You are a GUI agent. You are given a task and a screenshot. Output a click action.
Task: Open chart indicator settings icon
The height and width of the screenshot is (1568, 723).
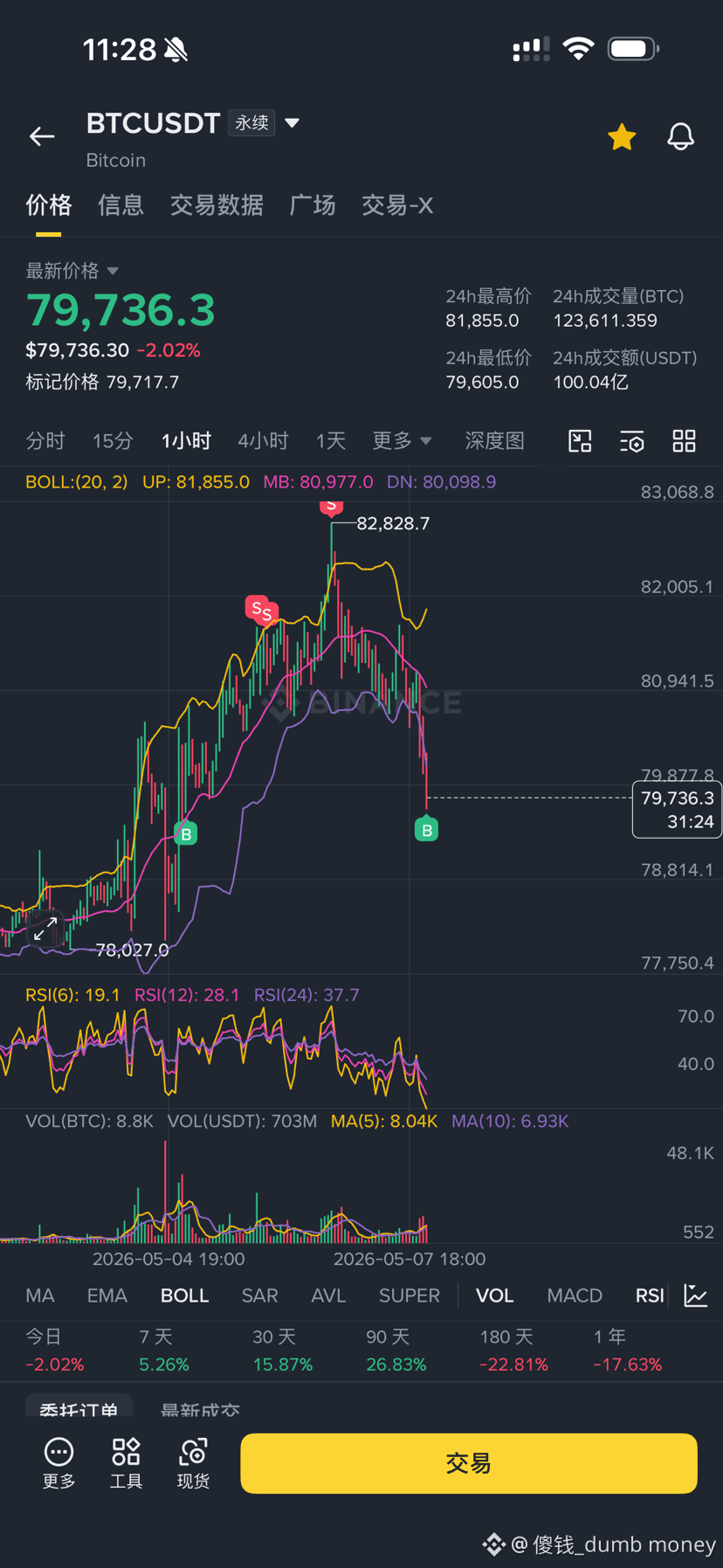(632, 441)
